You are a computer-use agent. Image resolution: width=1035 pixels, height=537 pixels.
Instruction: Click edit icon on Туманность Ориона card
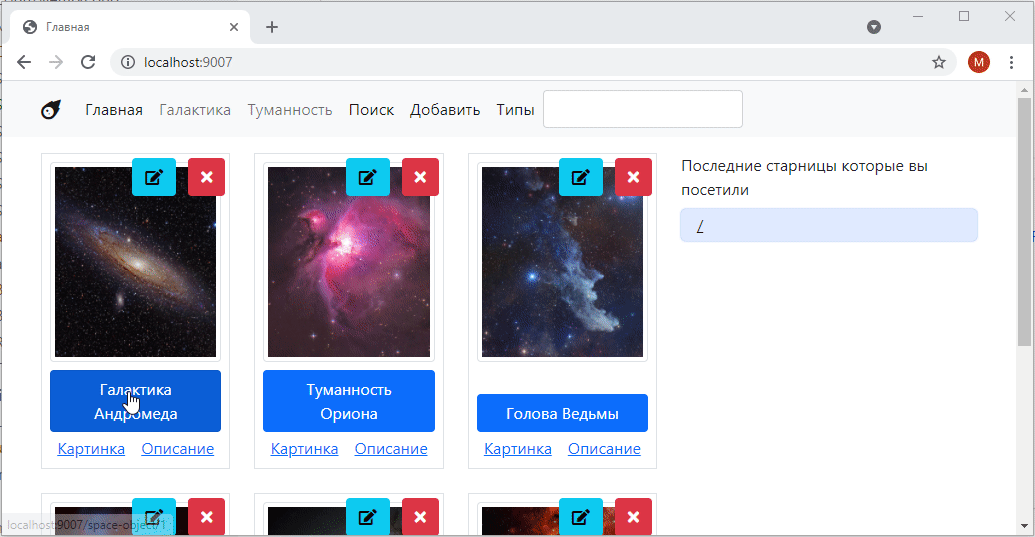(x=367, y=177)
